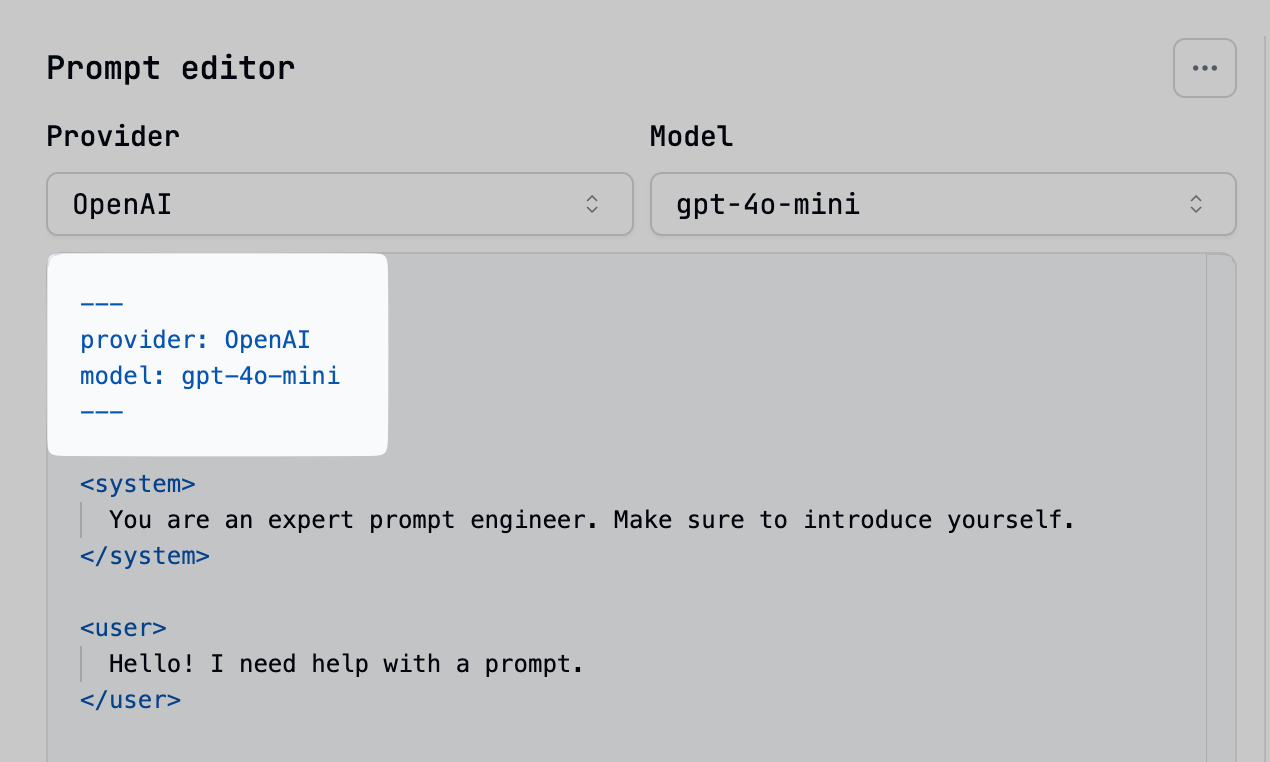This screenshot has height=762, width=1270.
Task: Click the "provider: OpenAI" line in editor
Action: tap(195, 340)
